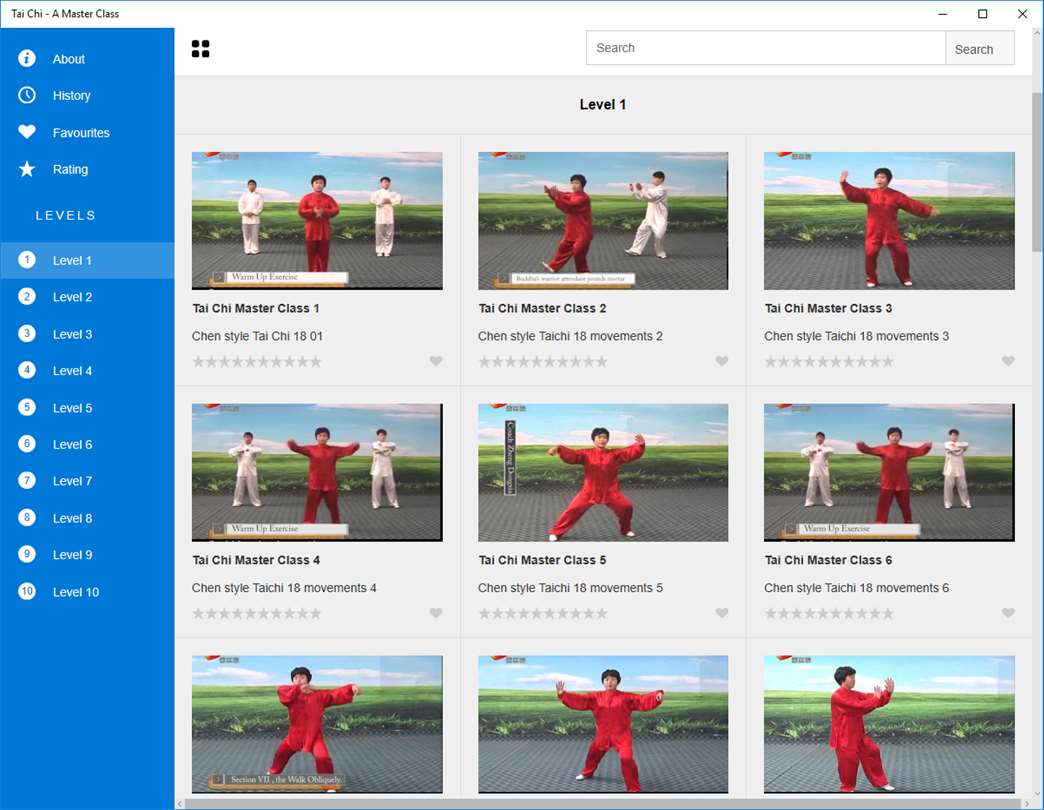Open the Walk Obliquely video thumbnail

(x=317, y=724)
